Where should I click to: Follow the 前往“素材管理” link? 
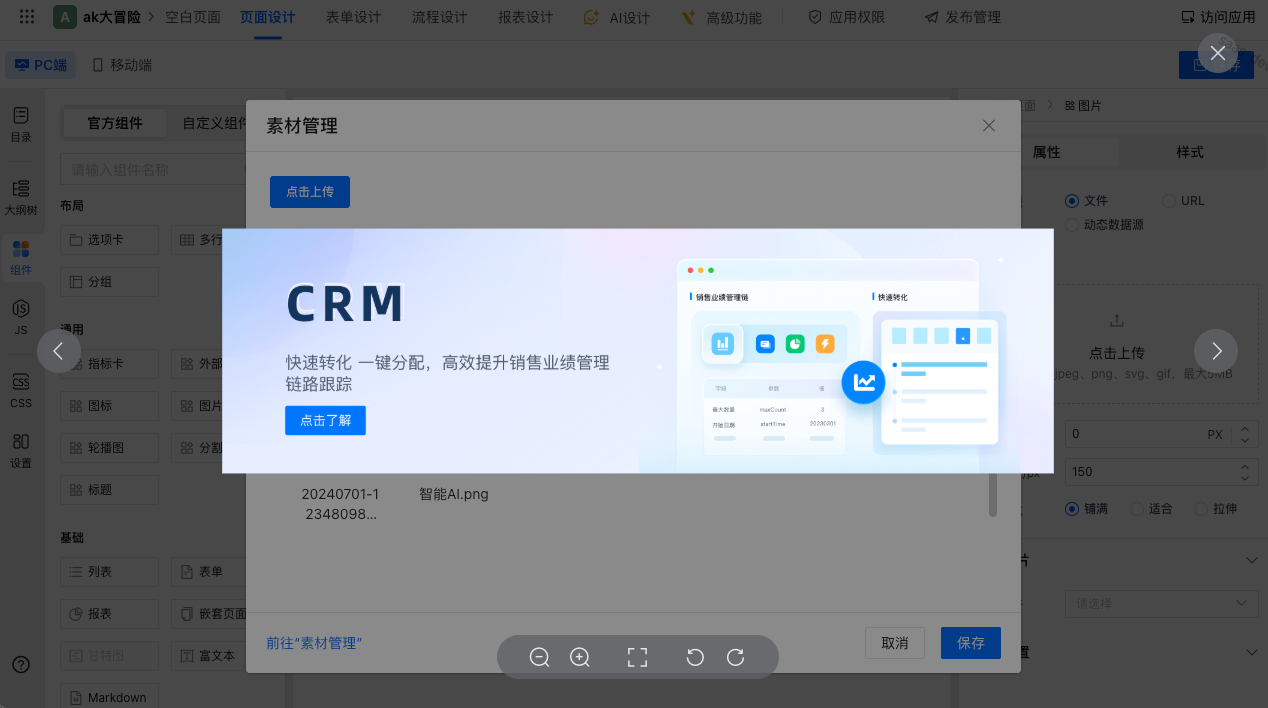click(x=314, y=643)
